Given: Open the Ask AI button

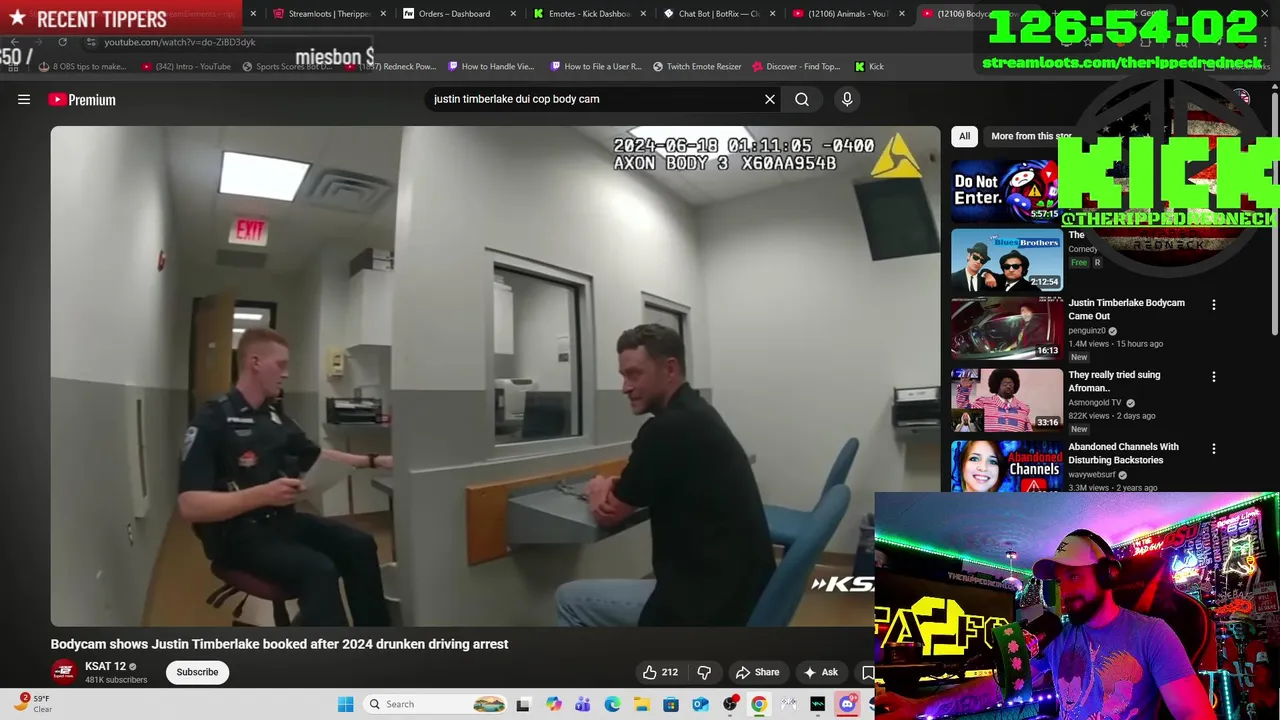Looking at the screenshot, I should [x=821, y=672].
